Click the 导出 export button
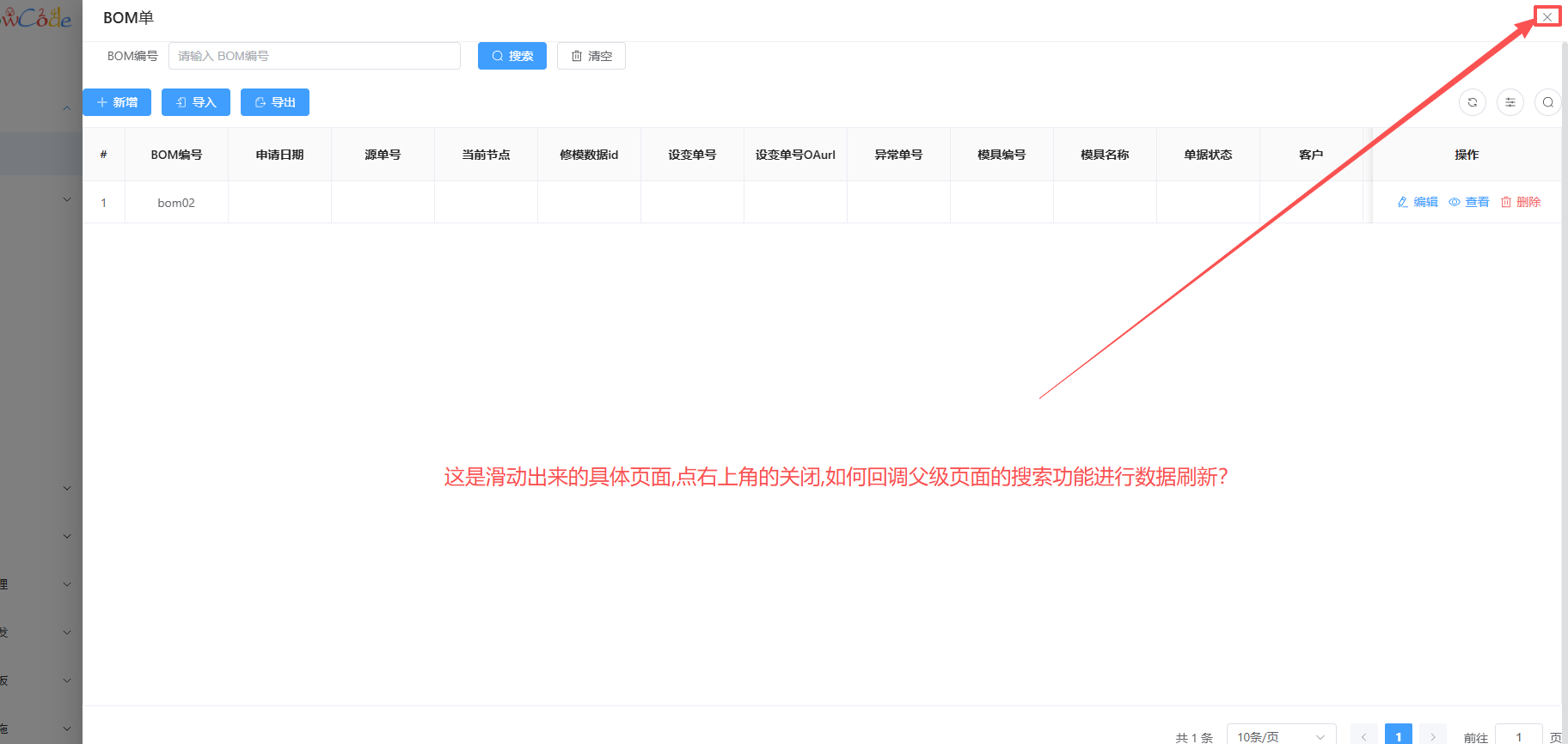Viewport: 1568px width, 744px height. (x=275, y=102)
